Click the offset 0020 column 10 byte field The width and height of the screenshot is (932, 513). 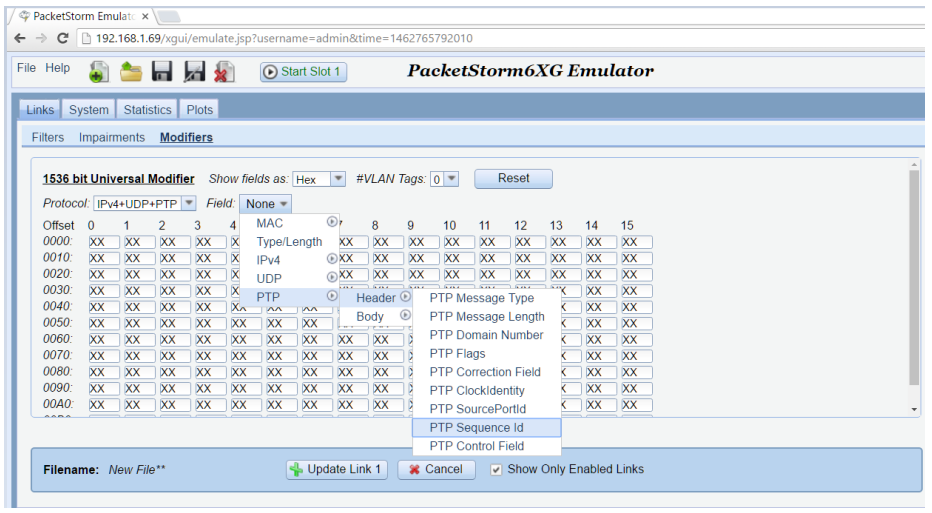[459, 275]
